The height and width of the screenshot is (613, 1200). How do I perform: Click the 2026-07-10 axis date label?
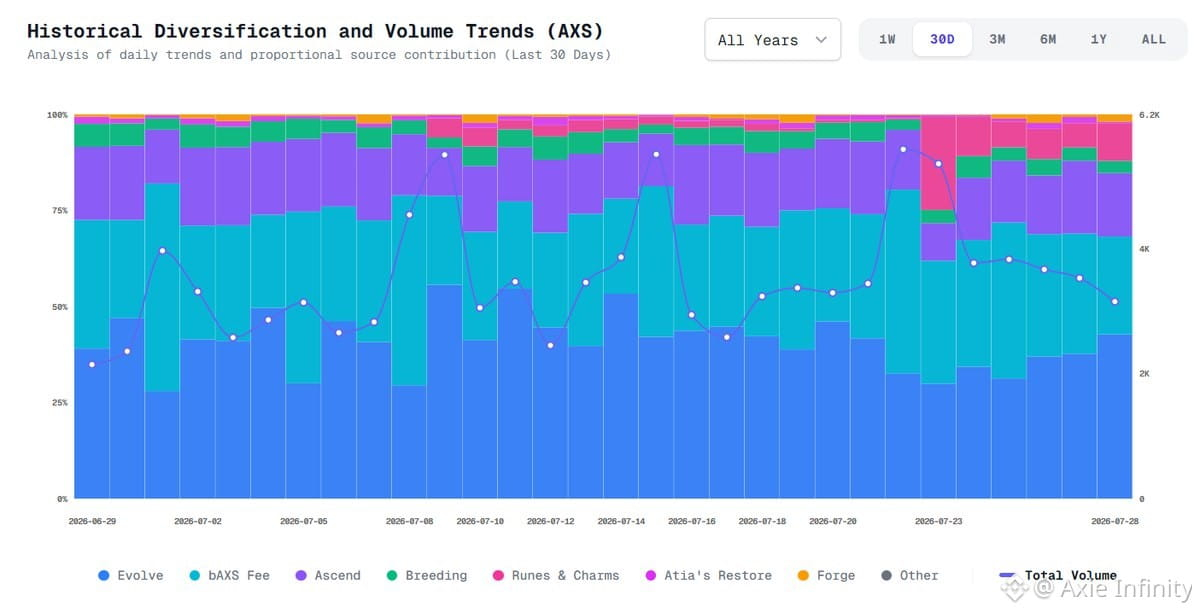coord(480,521)
